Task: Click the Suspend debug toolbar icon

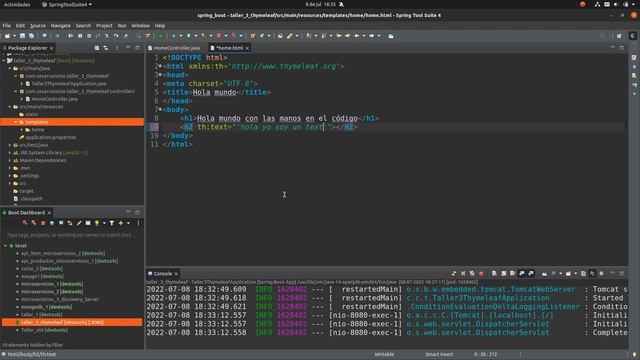Action: [x=80, y=36]
